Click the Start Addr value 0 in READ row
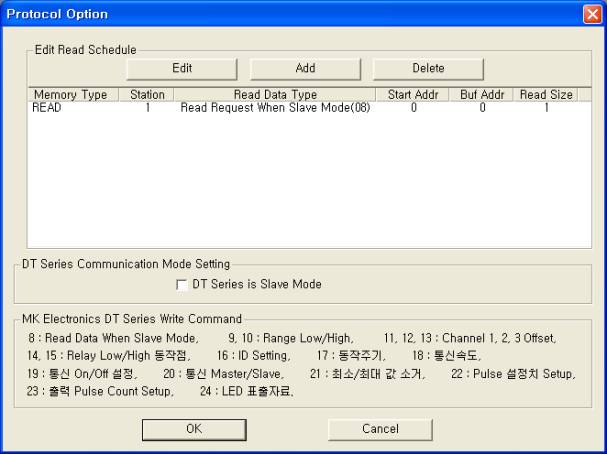 point(412,107)
